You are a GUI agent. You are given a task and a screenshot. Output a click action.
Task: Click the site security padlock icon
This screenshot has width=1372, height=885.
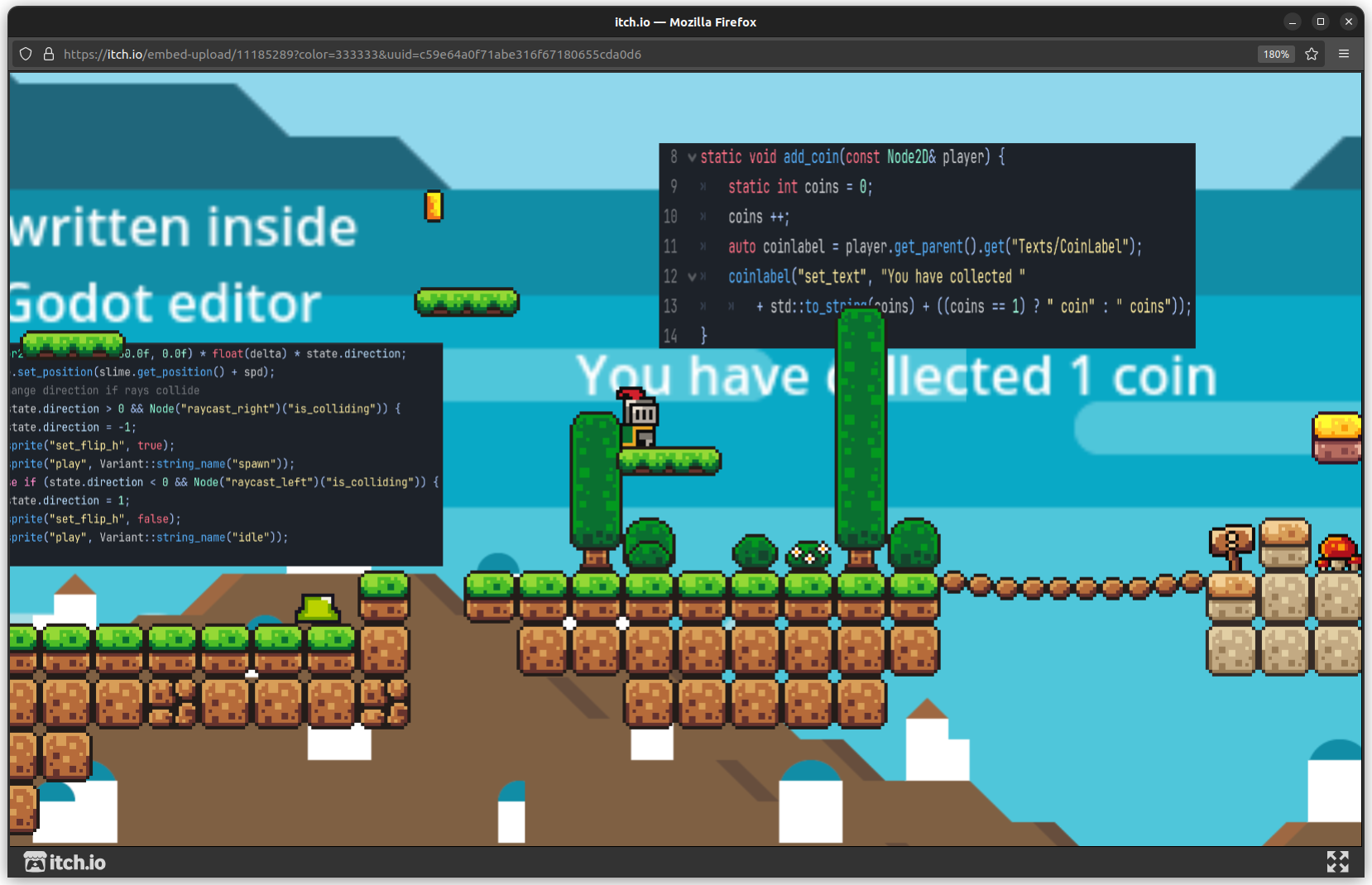(x=49, y=54)
